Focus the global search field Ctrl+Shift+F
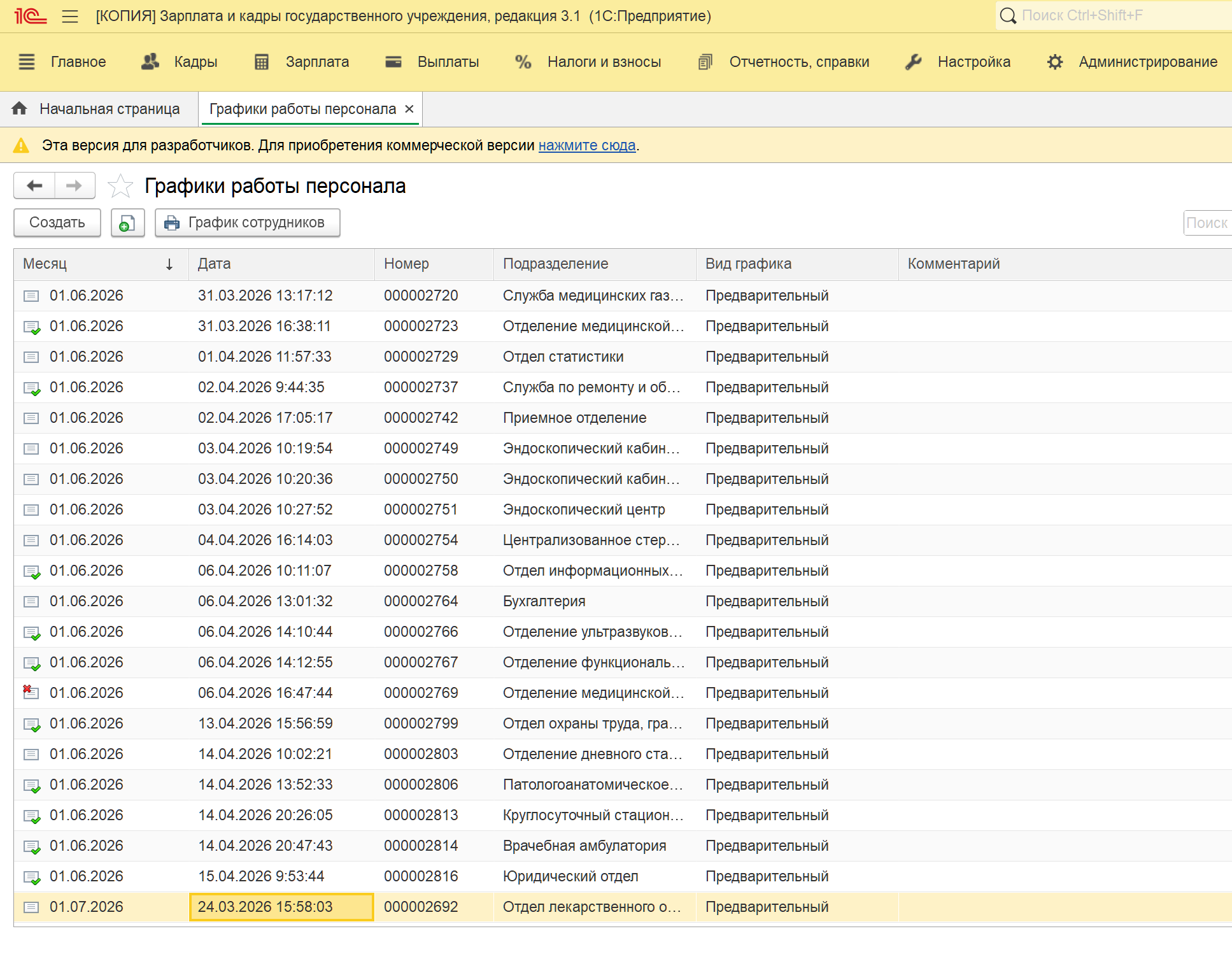Viewport: 1232px width, 959px height. click(x=1114, y=15)
